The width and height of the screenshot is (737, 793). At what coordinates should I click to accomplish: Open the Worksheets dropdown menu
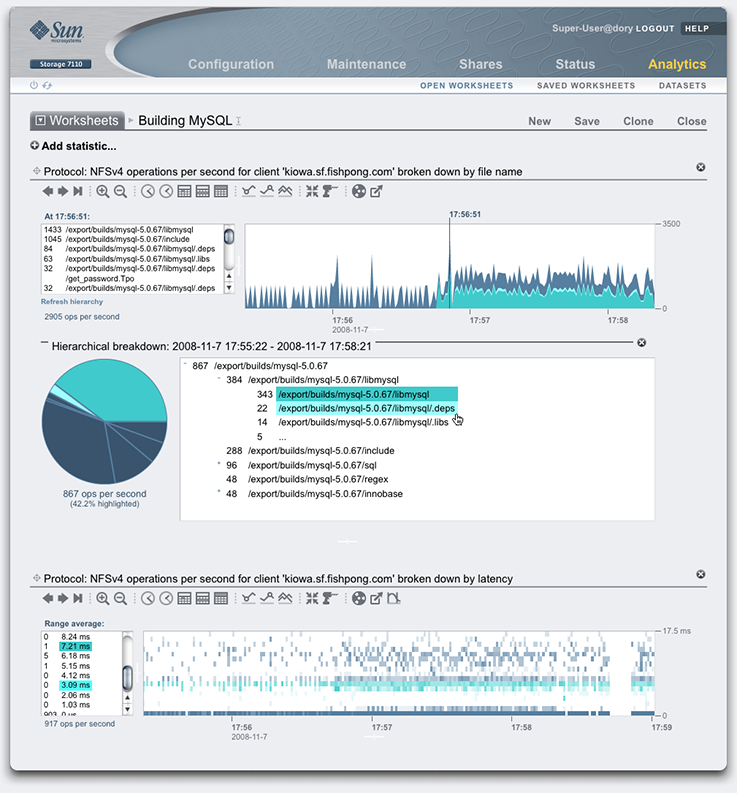point(77,120)
